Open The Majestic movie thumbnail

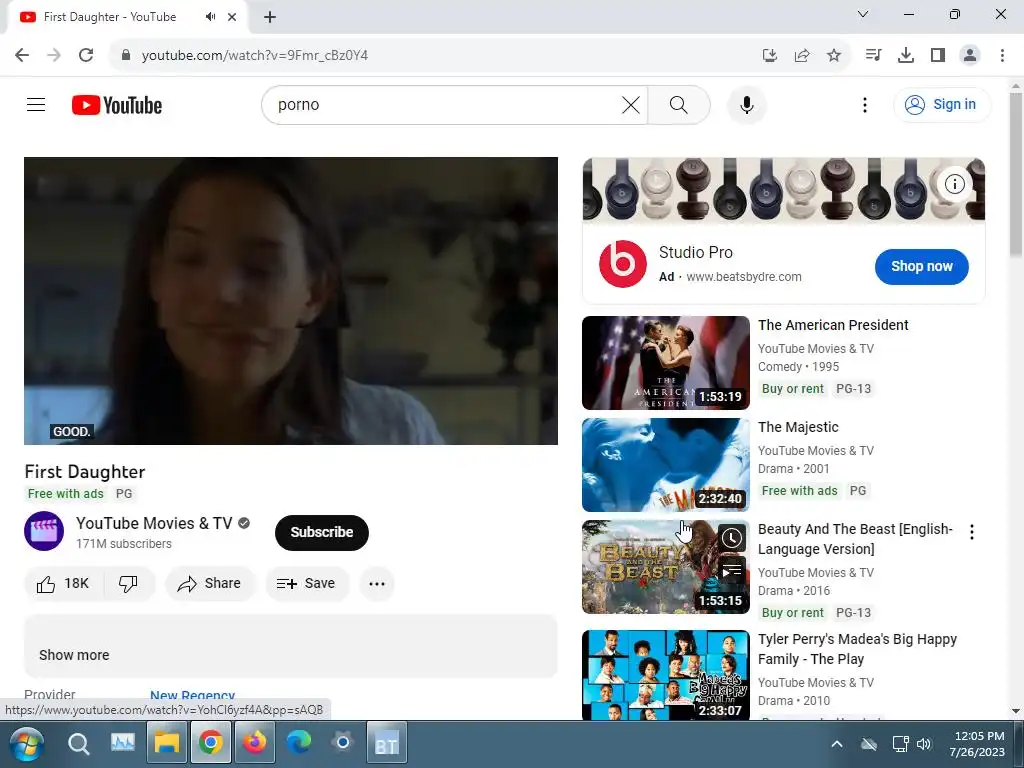coord(665,464)
